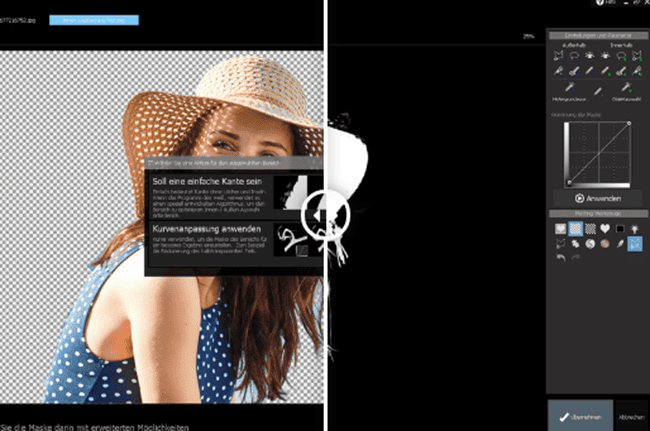Select the highlighted blue matting tool
The height and width of the screenshot is (431, 650).
[x=634, y=243]
